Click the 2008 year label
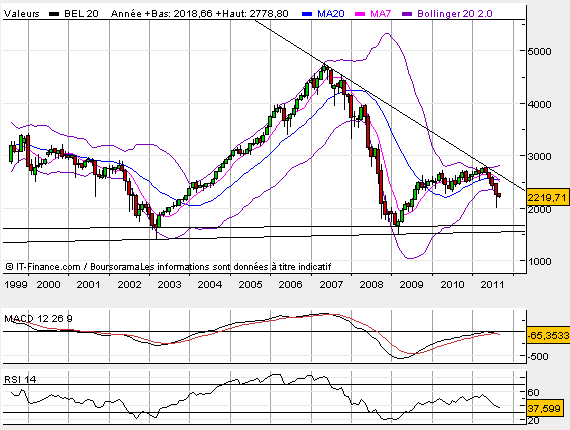Screen dimensions: 570x430 [x=371, y=285]
